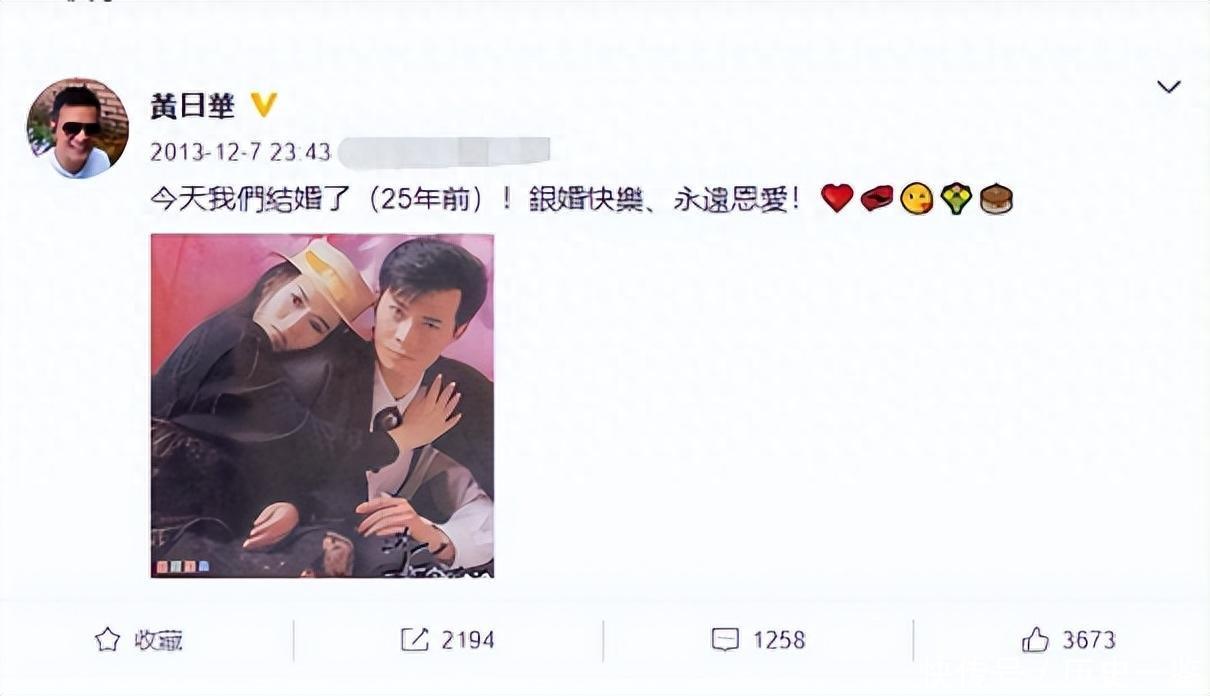The image size is (1210, 696).
Task: Open the attached couple photo
Action: point(322,405)
